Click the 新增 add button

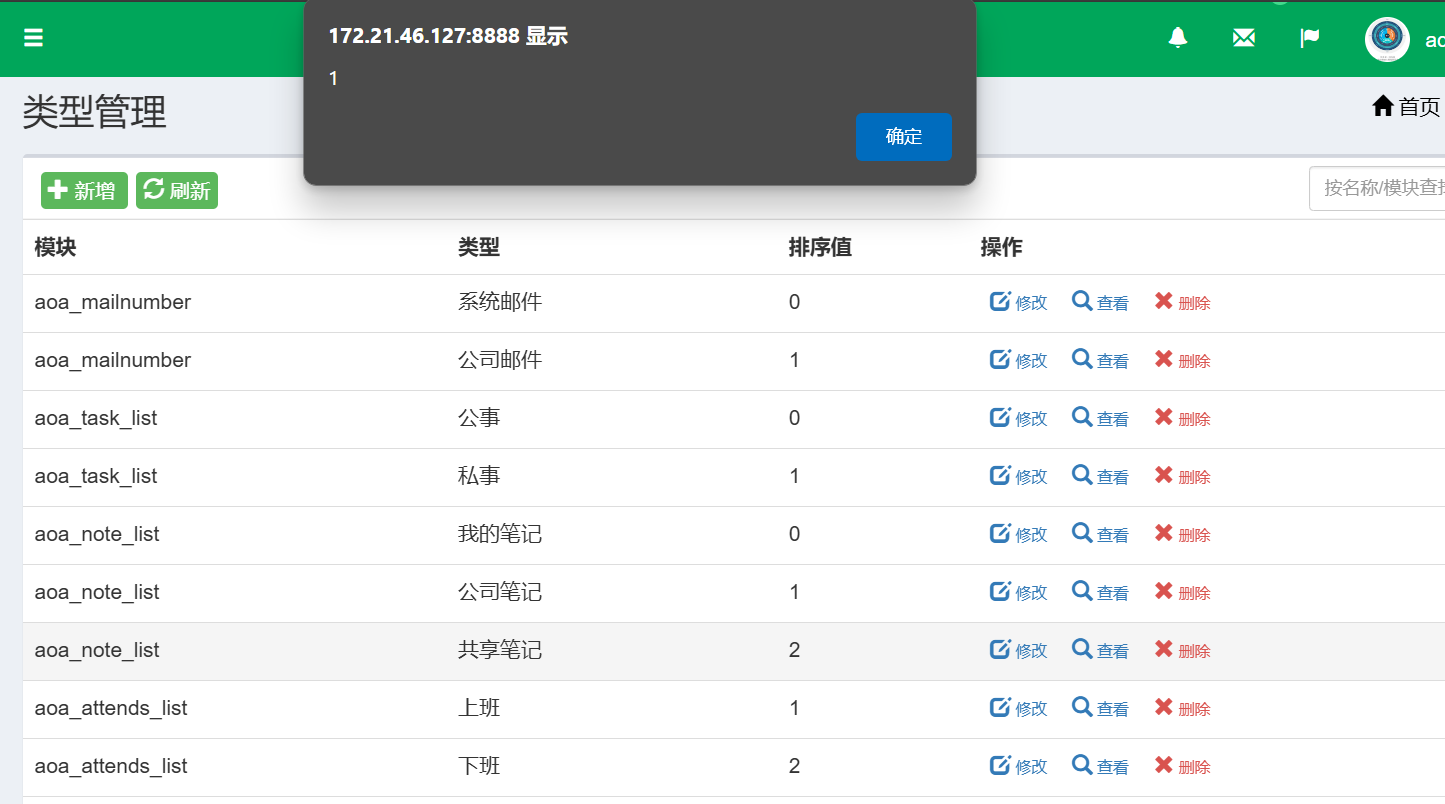[84, 190]
